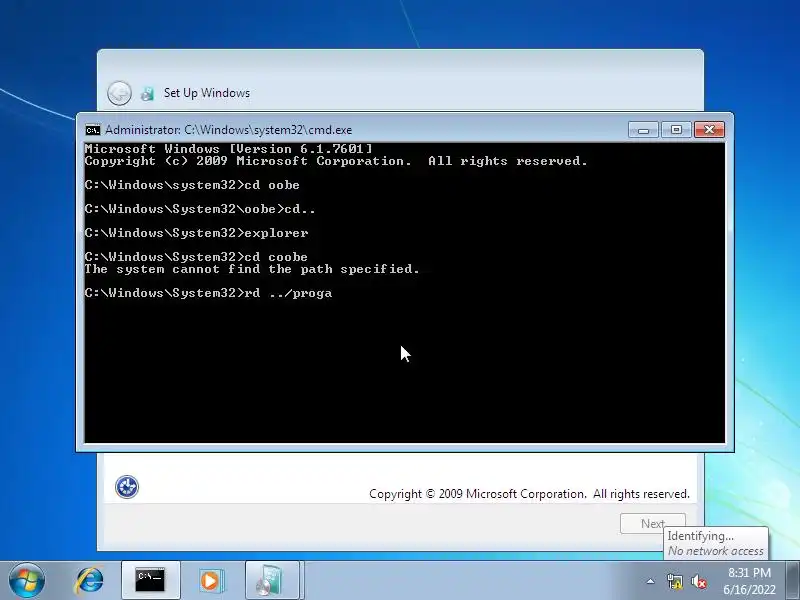Launch Internet Explorer from the taskbar

tap(89, 581)
